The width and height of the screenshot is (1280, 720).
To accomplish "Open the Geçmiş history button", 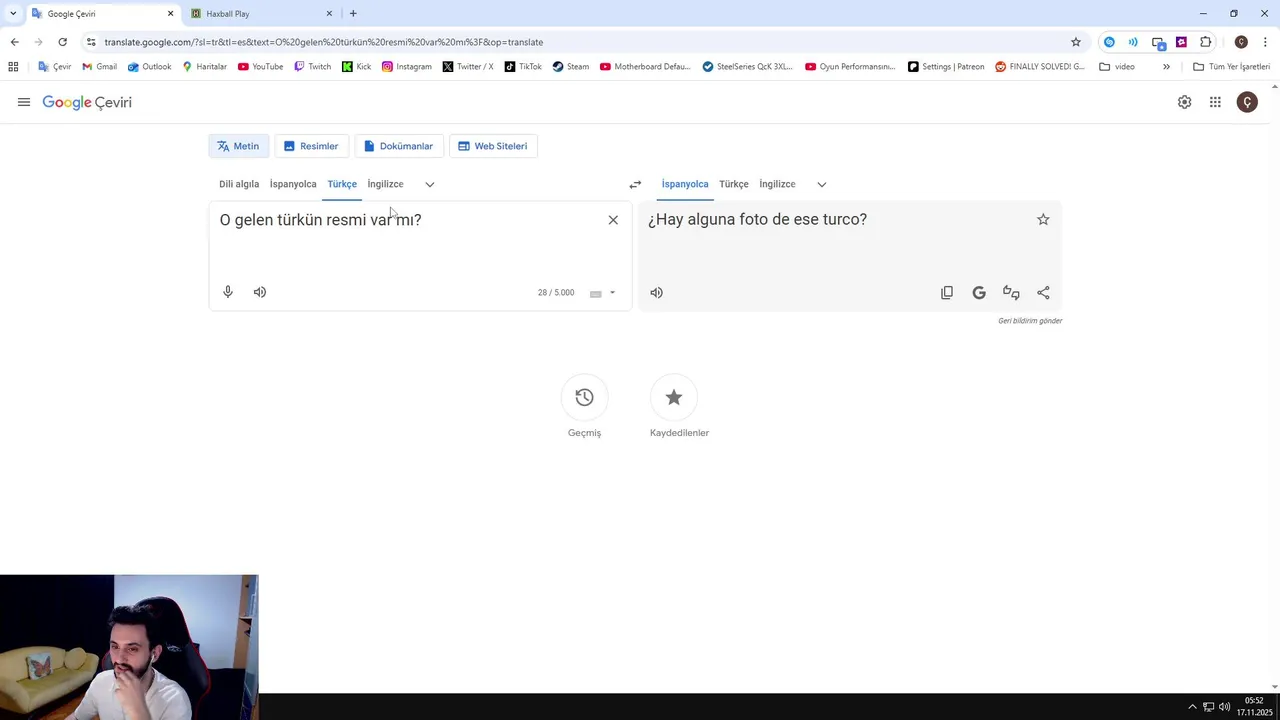I will pos(584,398).
